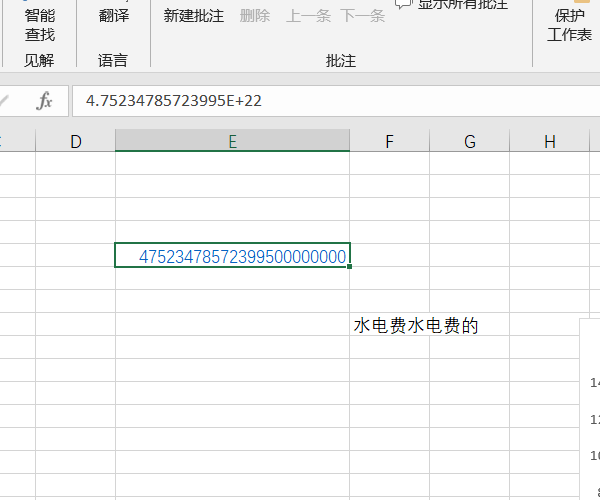600x500 pixels.
Task: Click Protect Sheet (保护工作表)
Action: coord(569,25)
